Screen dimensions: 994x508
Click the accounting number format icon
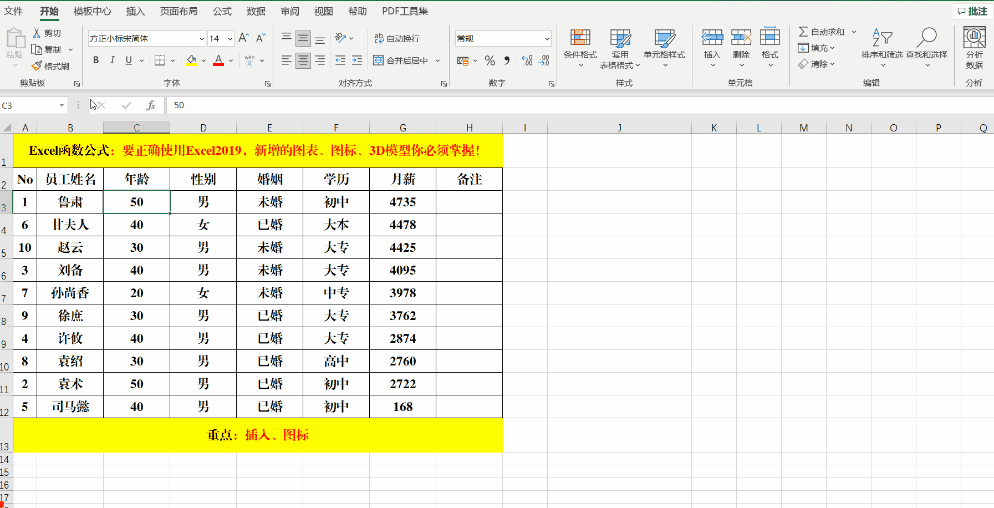pos(463,60)
